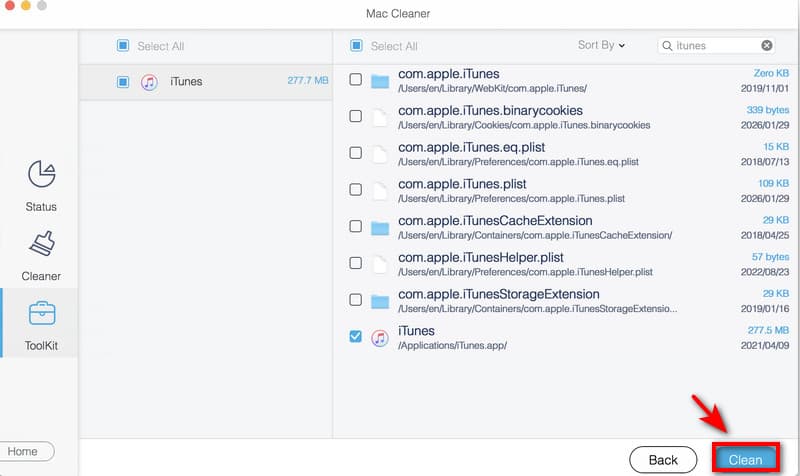Check the com.apple.iTunesHelper.plist checkbox

[x=356, y=264]
